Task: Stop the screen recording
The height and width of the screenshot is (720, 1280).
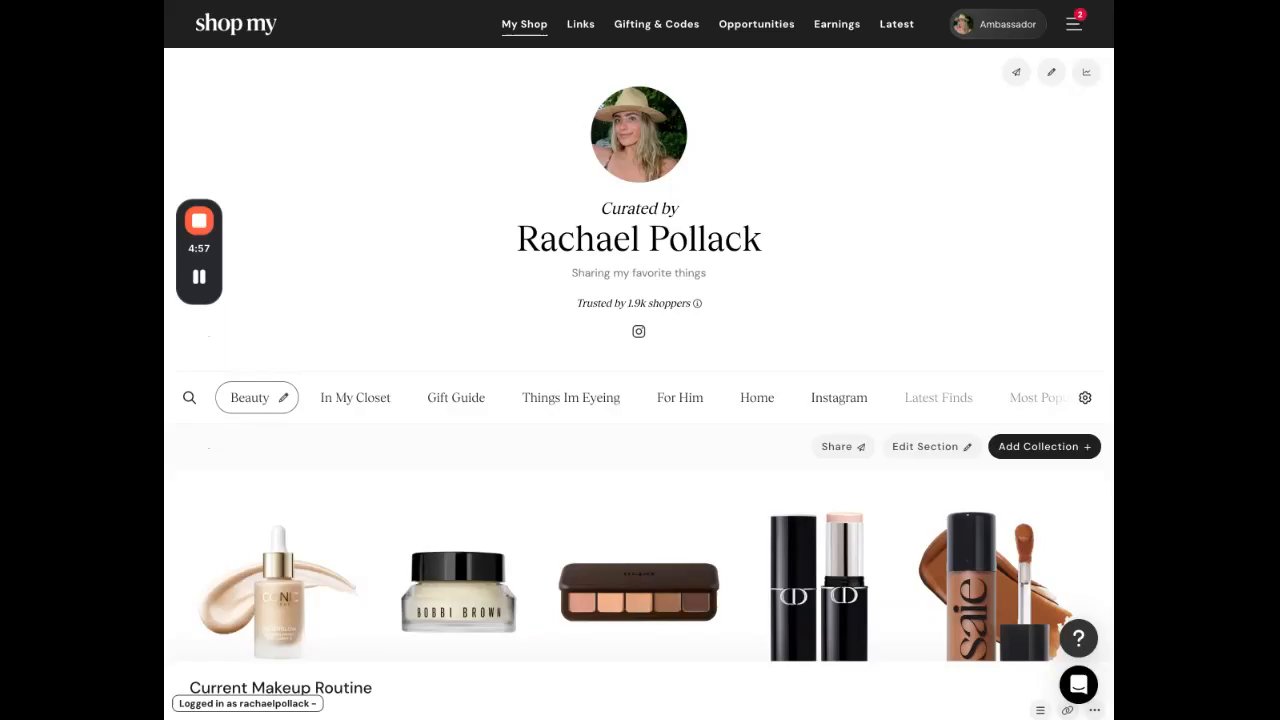Action: tap(199, 221)
